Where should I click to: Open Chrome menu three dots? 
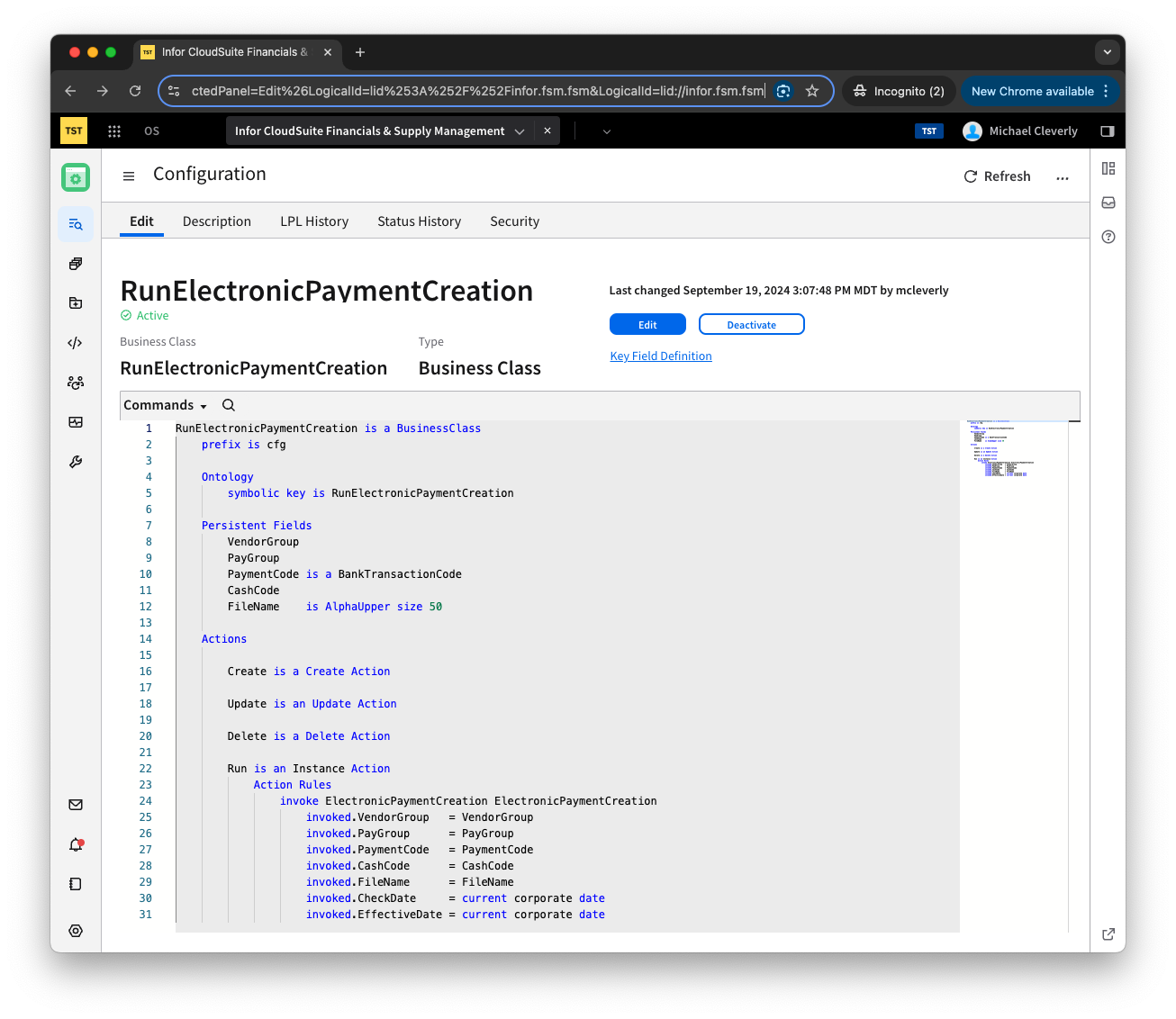pyautogui.click(x=1106, y=91)
